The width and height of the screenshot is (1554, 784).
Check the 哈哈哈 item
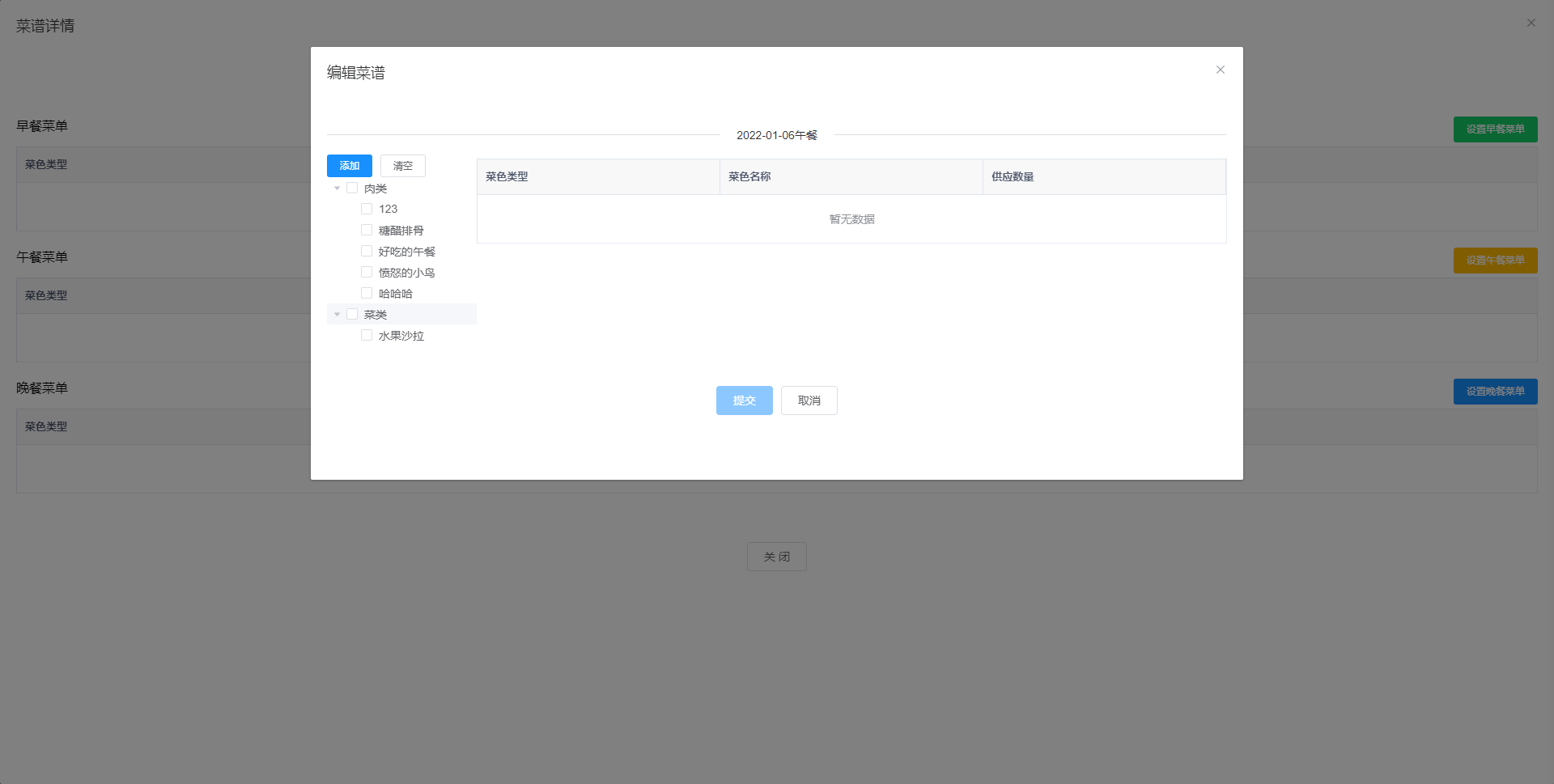click(x=367, y=293)
